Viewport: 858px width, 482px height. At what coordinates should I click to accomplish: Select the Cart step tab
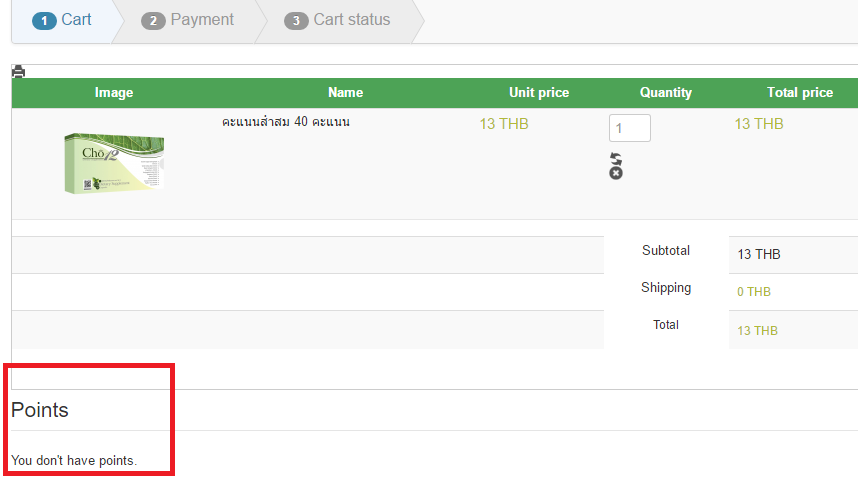pyautogui.click(x=62, y=20)
